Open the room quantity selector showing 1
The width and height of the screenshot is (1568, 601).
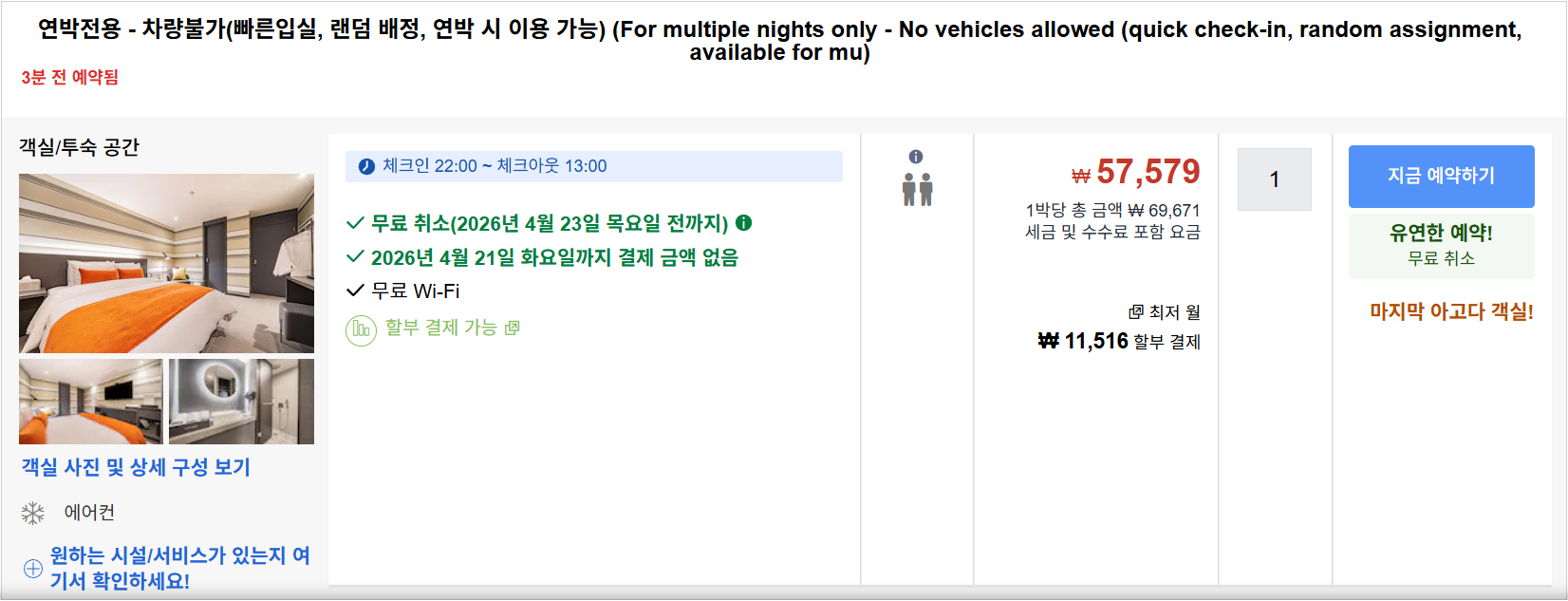pos(1273,178)
